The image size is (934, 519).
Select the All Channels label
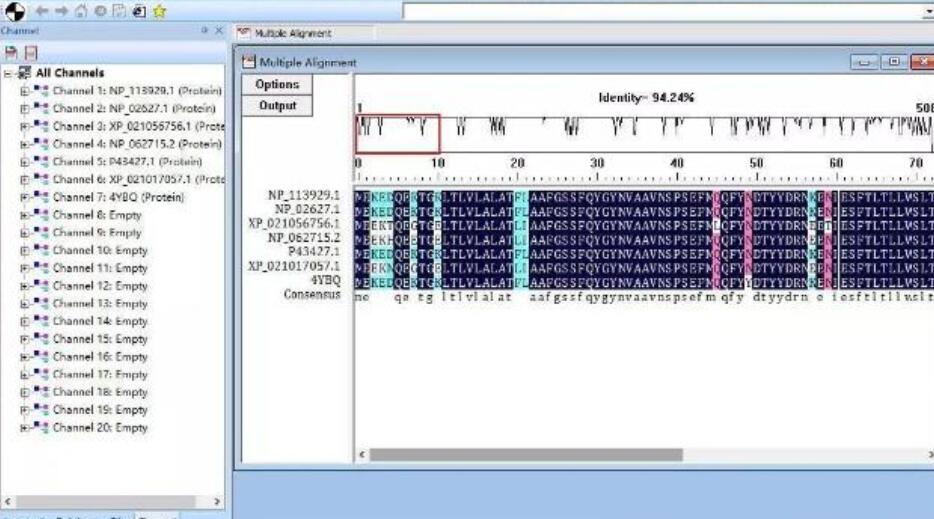(x=70, y=73)
